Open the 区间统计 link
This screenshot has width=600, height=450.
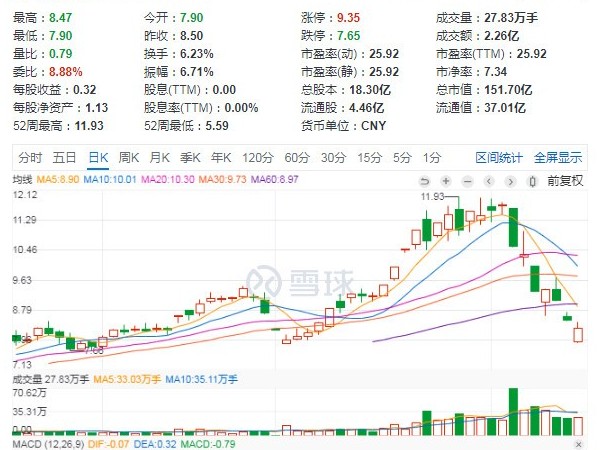pos(499,158)
